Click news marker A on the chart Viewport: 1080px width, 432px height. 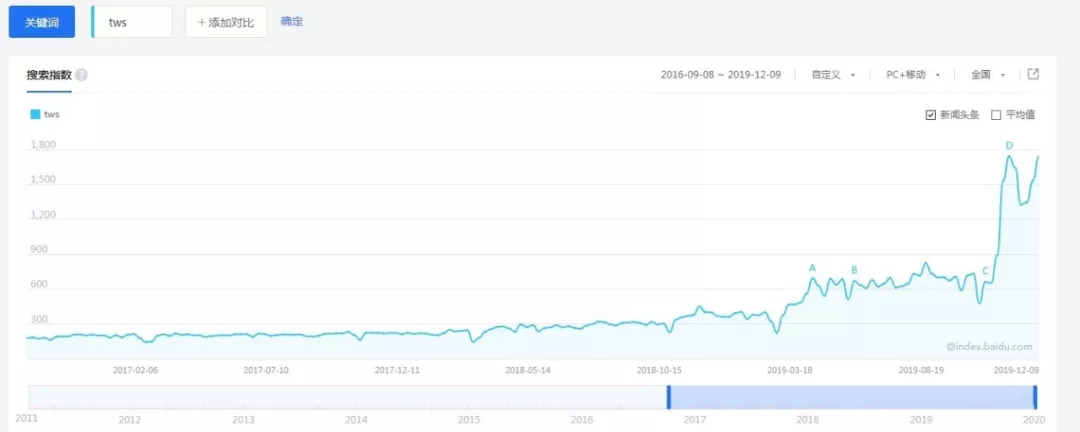click(x=812, y=268)
